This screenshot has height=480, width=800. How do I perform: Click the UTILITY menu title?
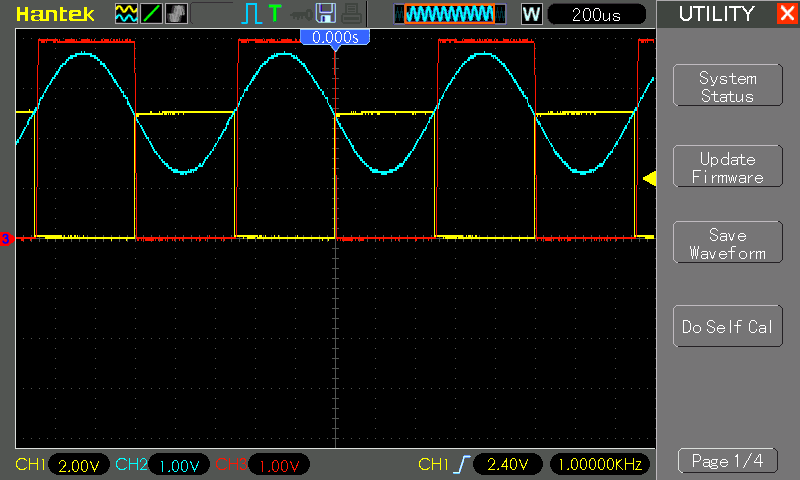[x=716, y=14]
